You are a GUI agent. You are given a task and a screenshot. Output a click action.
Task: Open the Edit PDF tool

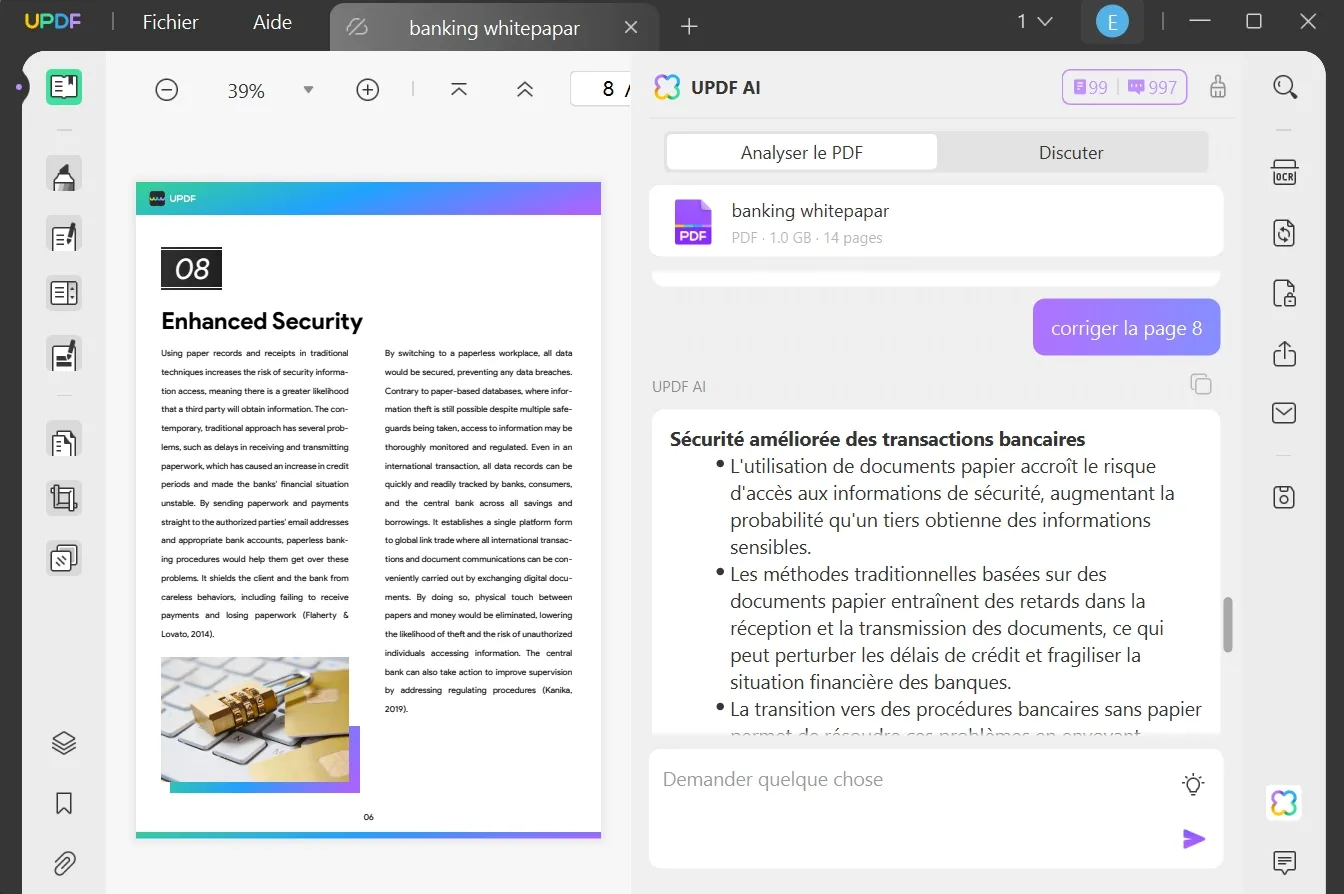64,235
